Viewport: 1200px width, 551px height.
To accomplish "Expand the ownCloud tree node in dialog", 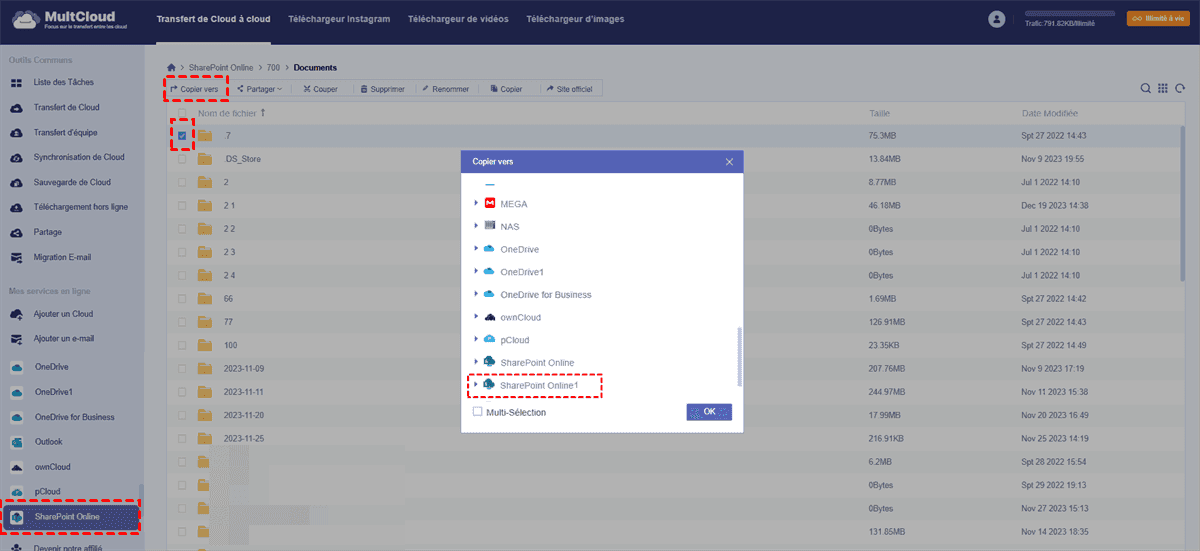I will (x=476, y=317).
